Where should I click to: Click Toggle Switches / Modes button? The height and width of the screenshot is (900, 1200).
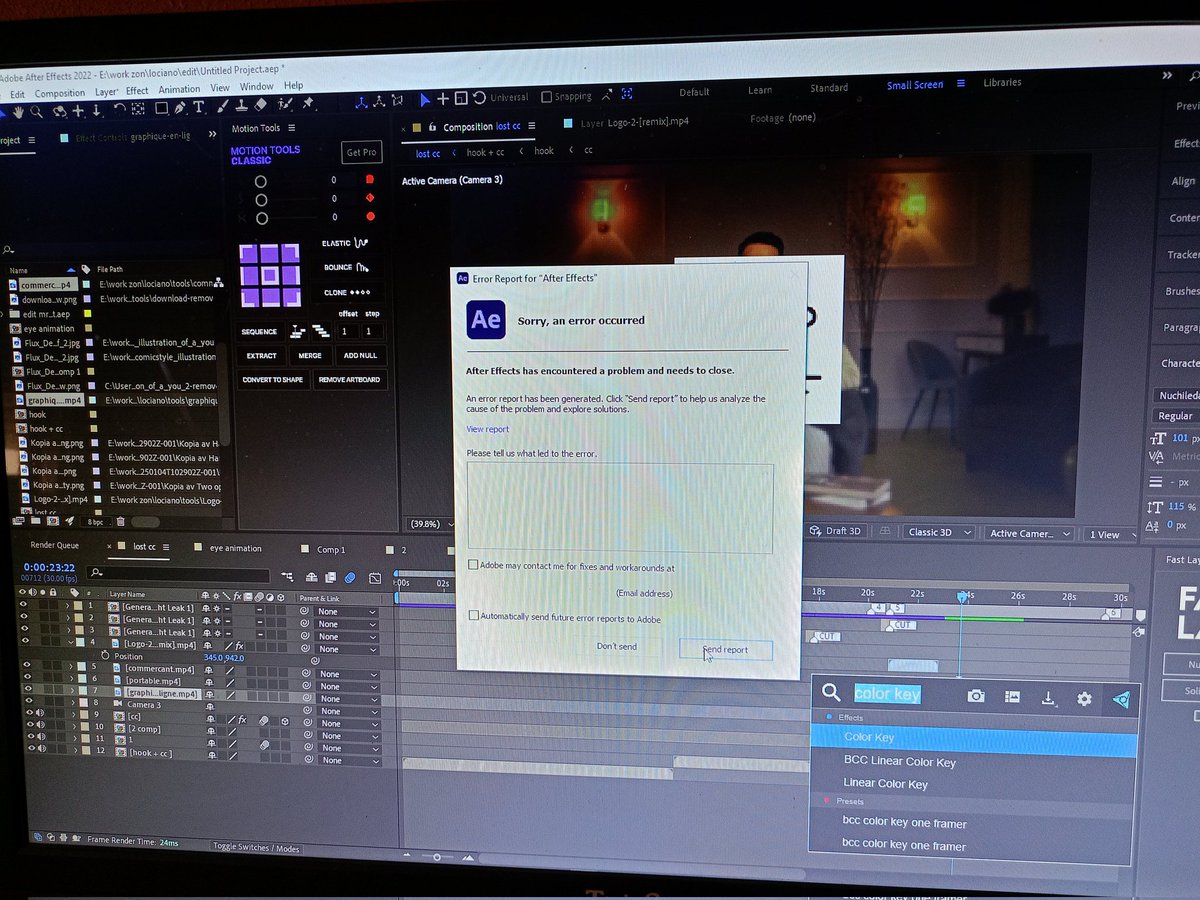256,846
